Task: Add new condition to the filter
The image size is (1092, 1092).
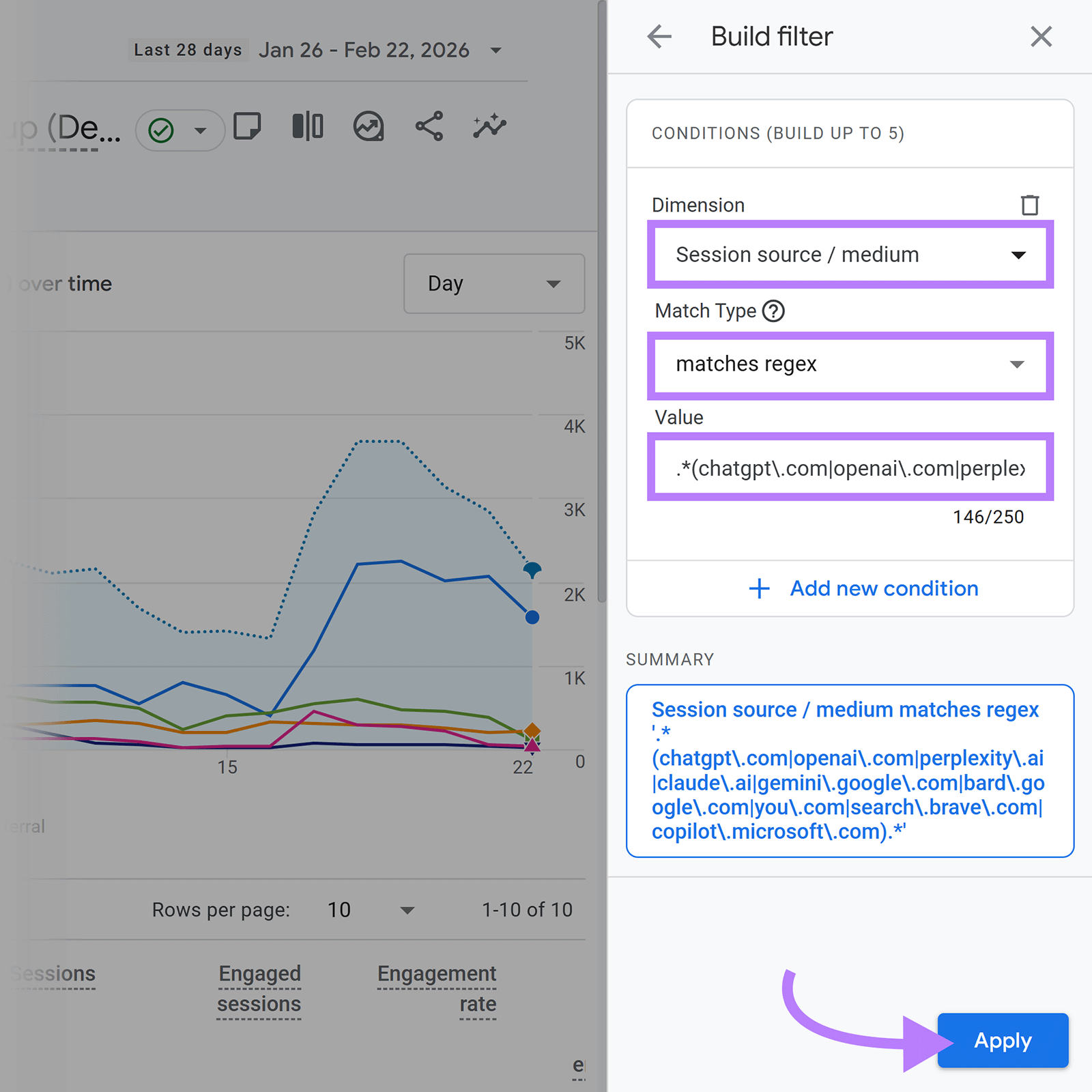Action: click(x=865, y=588)
